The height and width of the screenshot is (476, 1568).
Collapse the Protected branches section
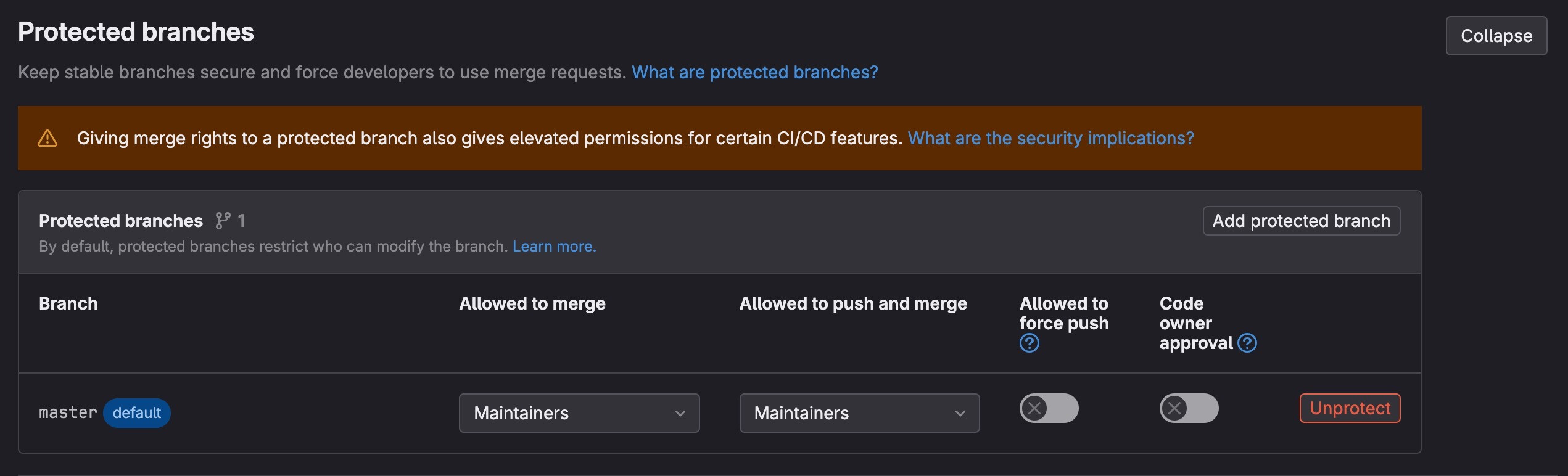pyautogui.click(x=1496, y=36)
